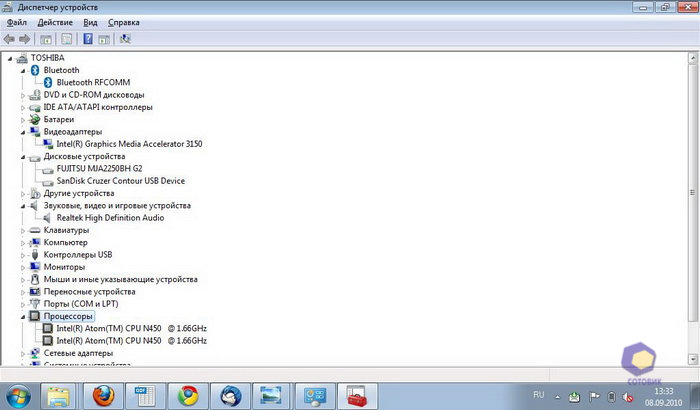Collapse the Процессоры category

[24, 316]
